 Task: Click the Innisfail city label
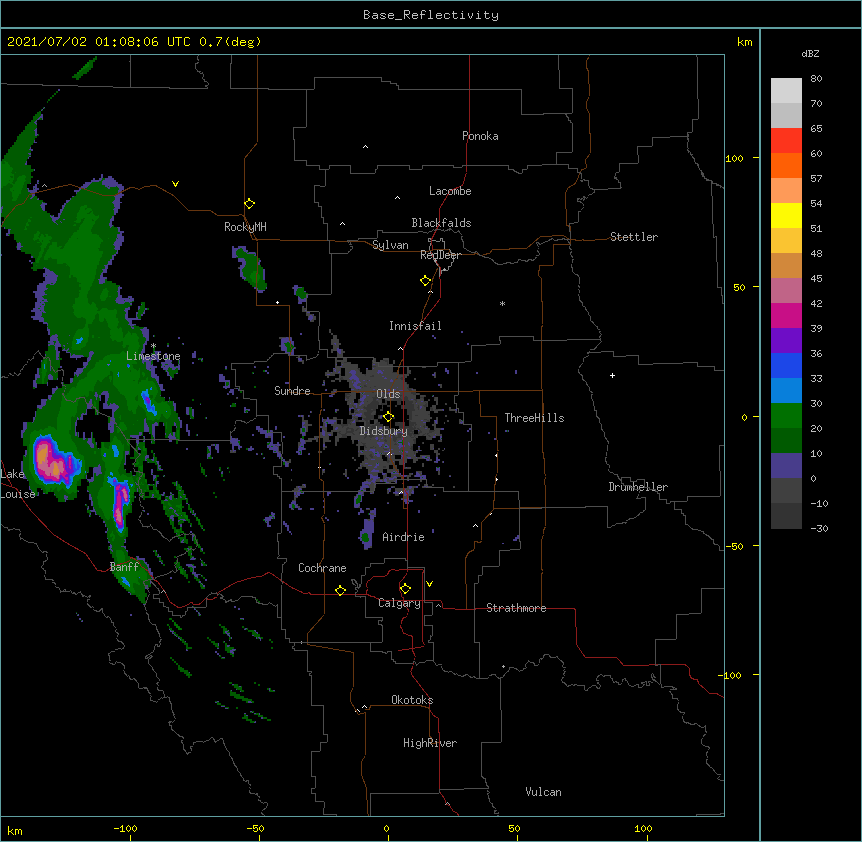tap(415, 326)
